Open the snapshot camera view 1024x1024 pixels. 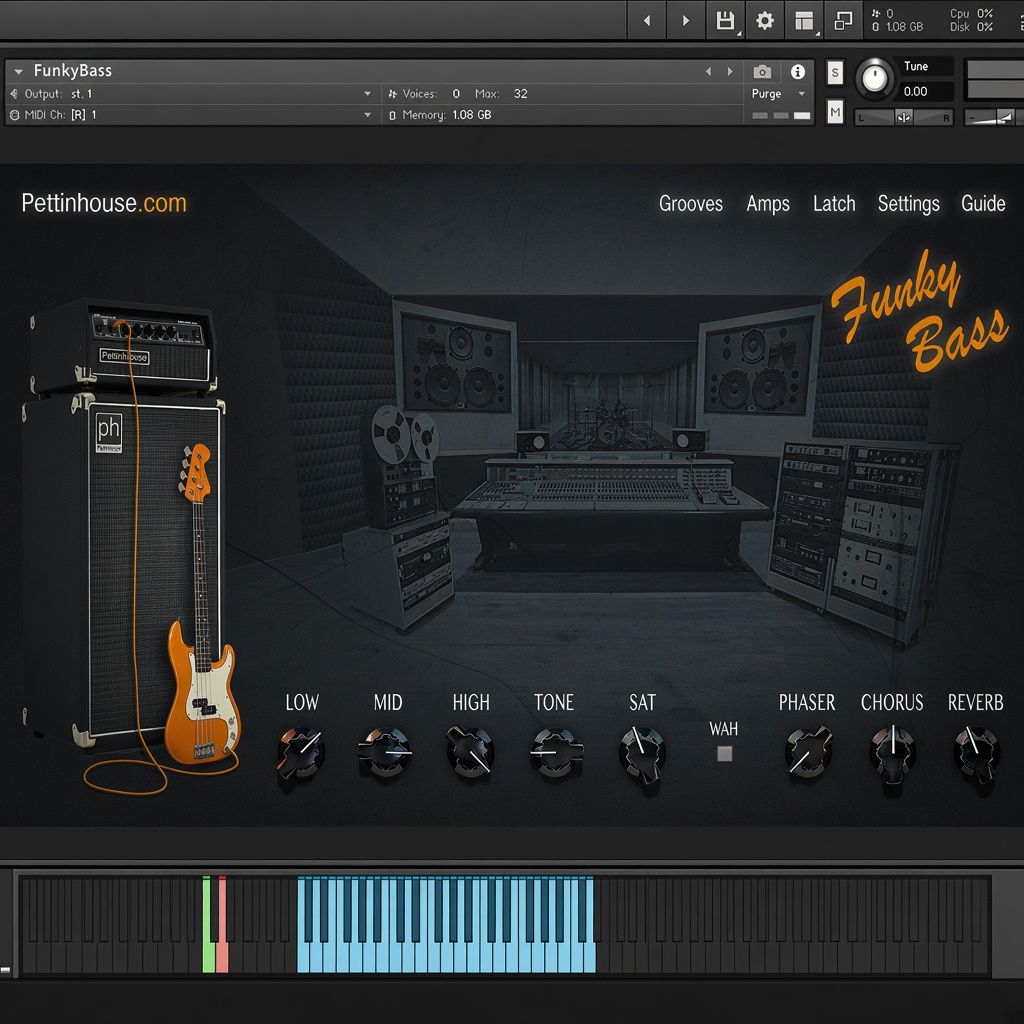[x=762, y=72]
